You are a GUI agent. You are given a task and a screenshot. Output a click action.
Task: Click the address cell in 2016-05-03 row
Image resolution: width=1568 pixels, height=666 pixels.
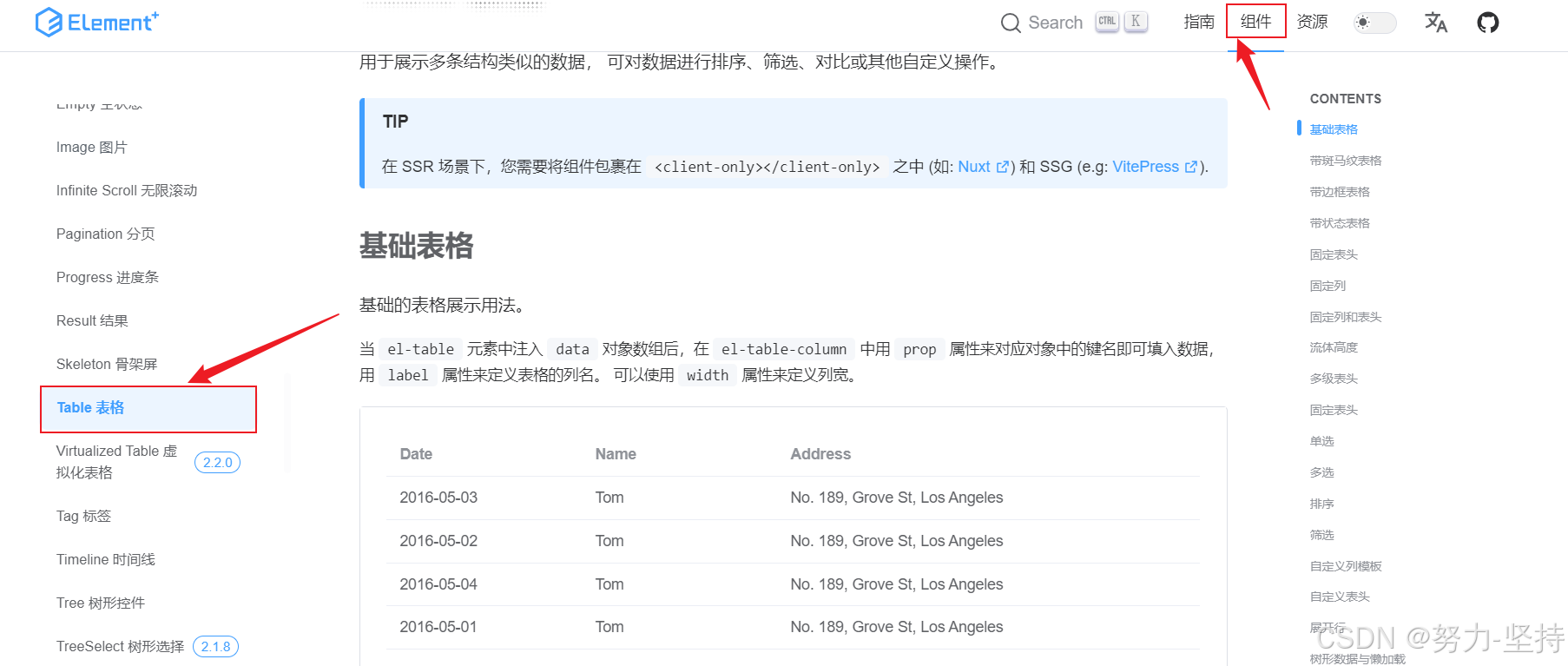pos(897,498)
